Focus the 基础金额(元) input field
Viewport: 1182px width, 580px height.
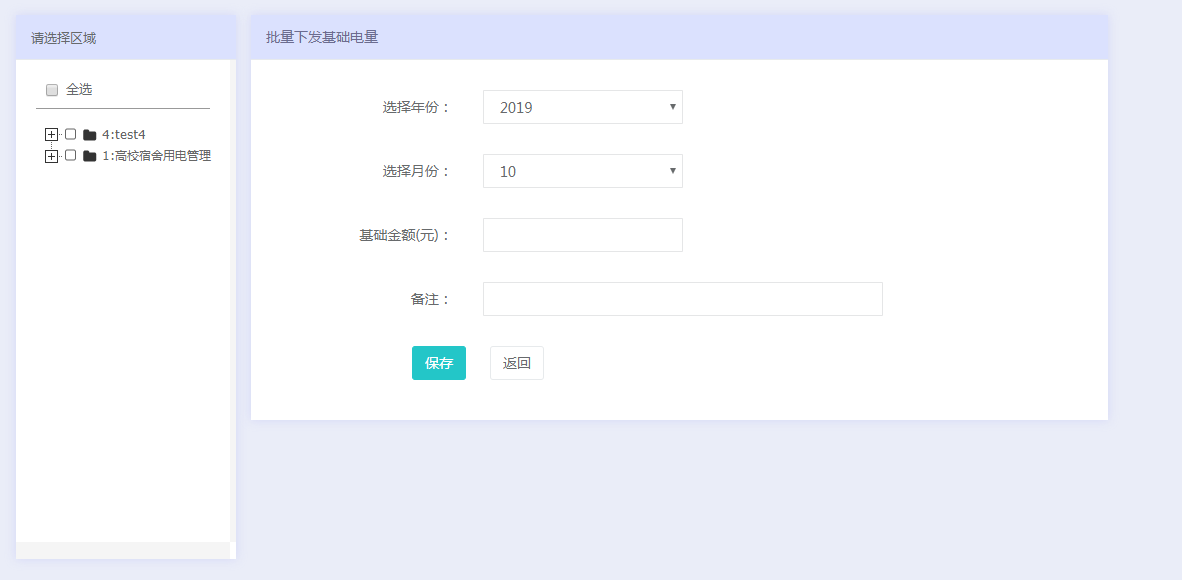click(582, 235)
